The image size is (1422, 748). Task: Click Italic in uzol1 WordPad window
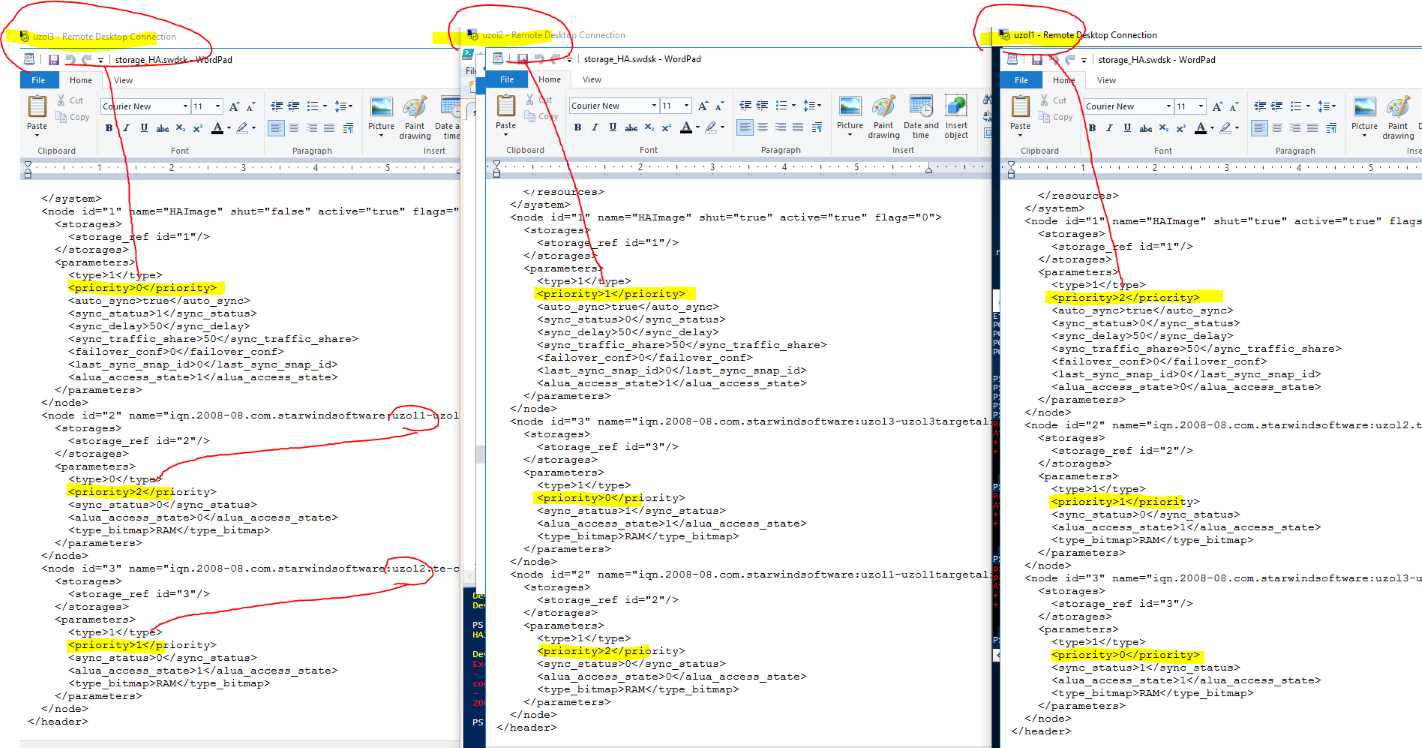pyautogui.click(x=1109, y=128)
